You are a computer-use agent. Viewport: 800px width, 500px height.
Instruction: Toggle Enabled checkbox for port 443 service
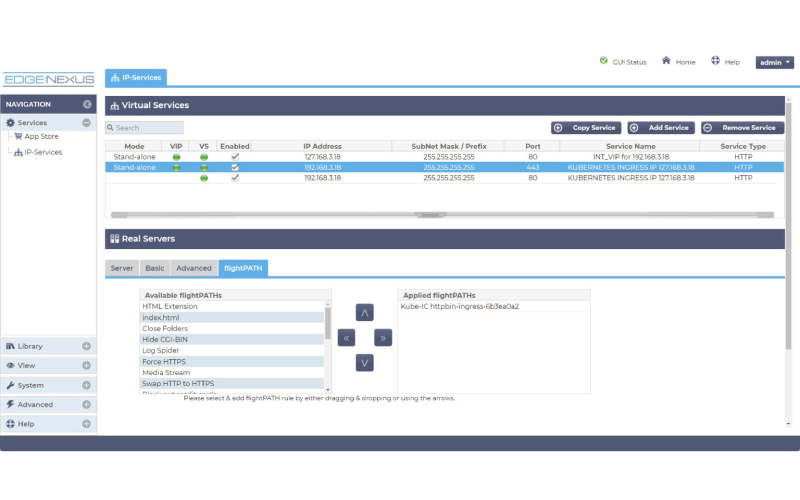click(235, 167)
